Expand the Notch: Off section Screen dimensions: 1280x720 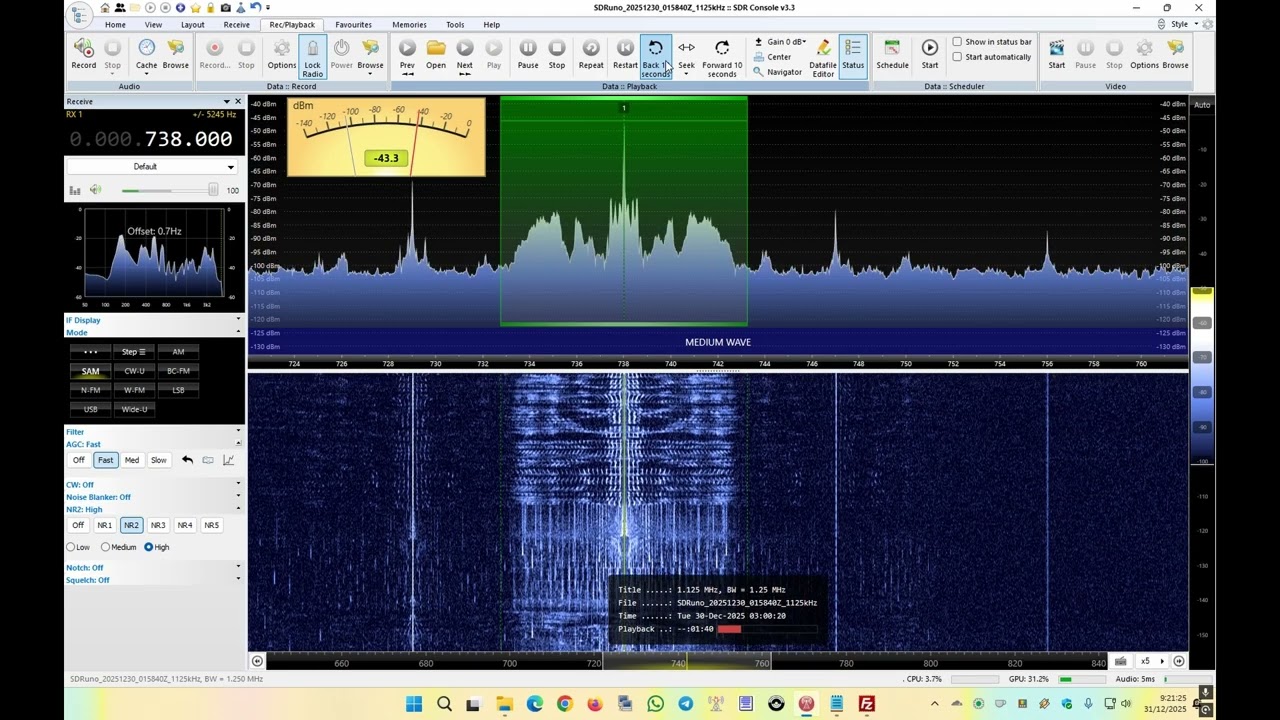[153, 568]
